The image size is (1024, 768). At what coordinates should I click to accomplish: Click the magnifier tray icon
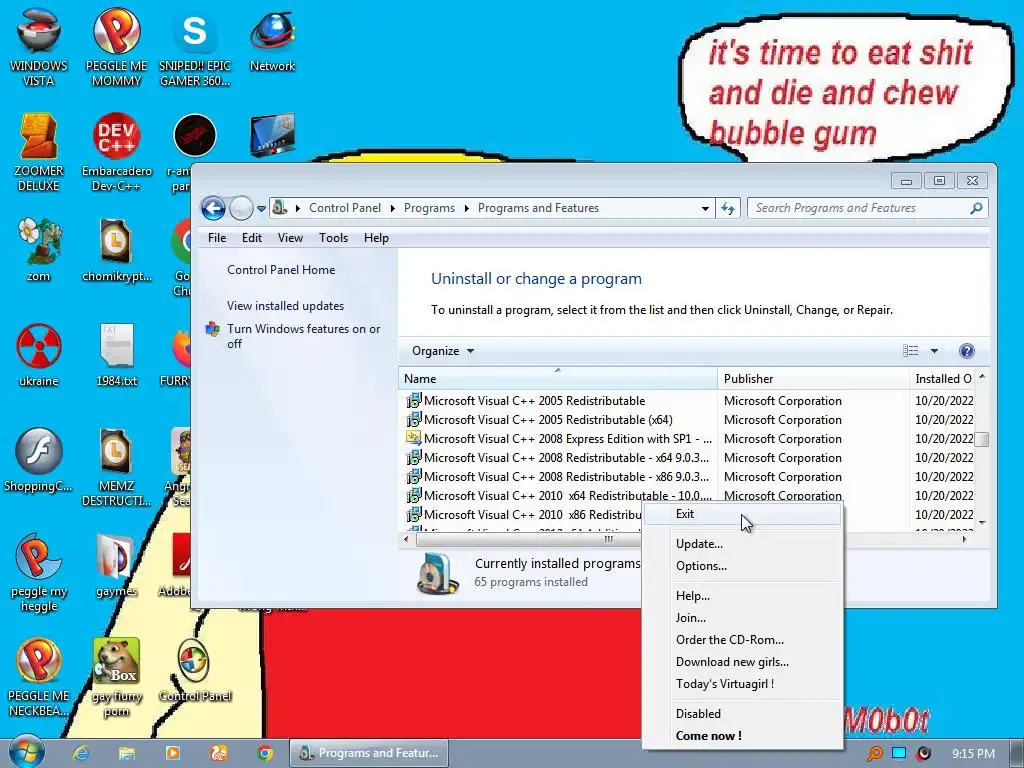pos(874,754)
